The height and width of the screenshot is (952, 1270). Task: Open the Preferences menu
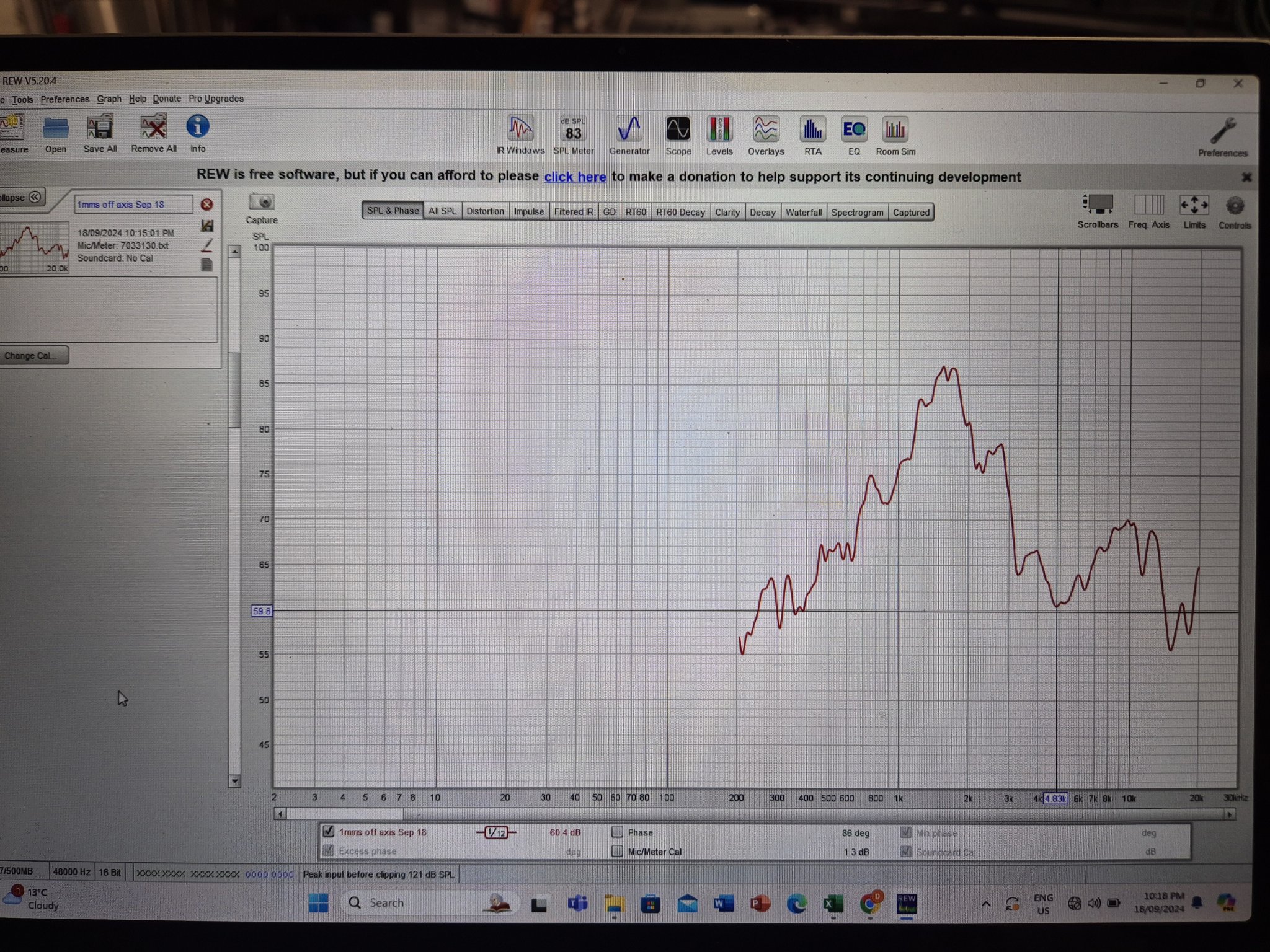click(65, 99)
